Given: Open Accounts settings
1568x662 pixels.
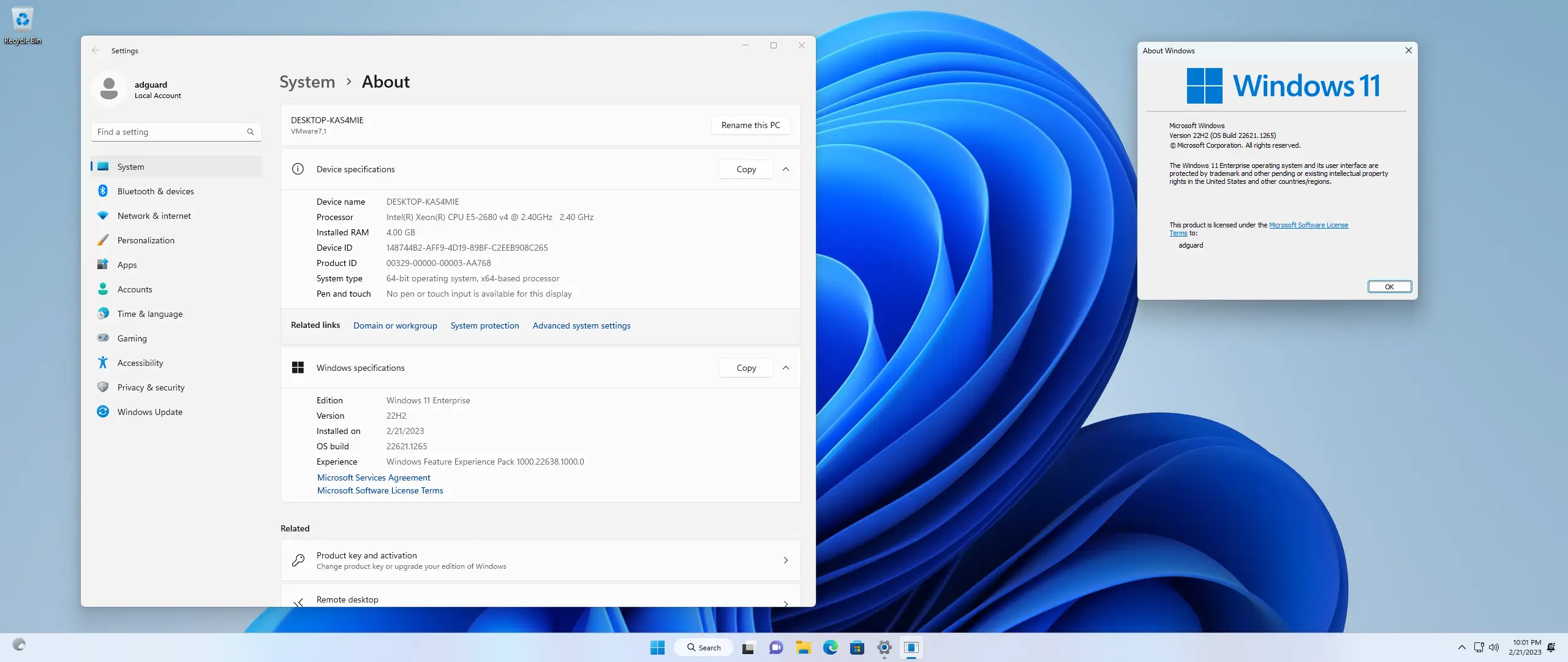Looking at the screenshot, I should pyautogui.click(x=135, y=289).
